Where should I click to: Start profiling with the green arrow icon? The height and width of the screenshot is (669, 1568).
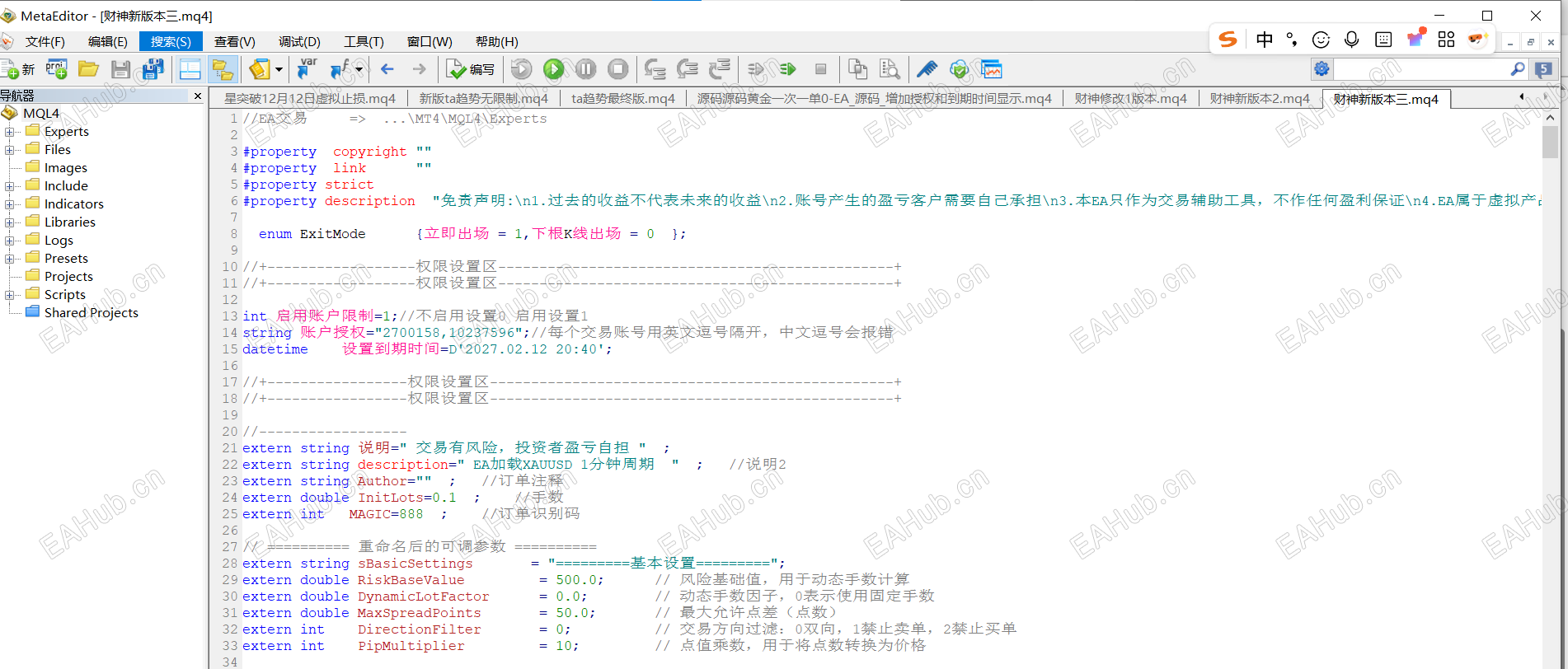tap(788, 70)
